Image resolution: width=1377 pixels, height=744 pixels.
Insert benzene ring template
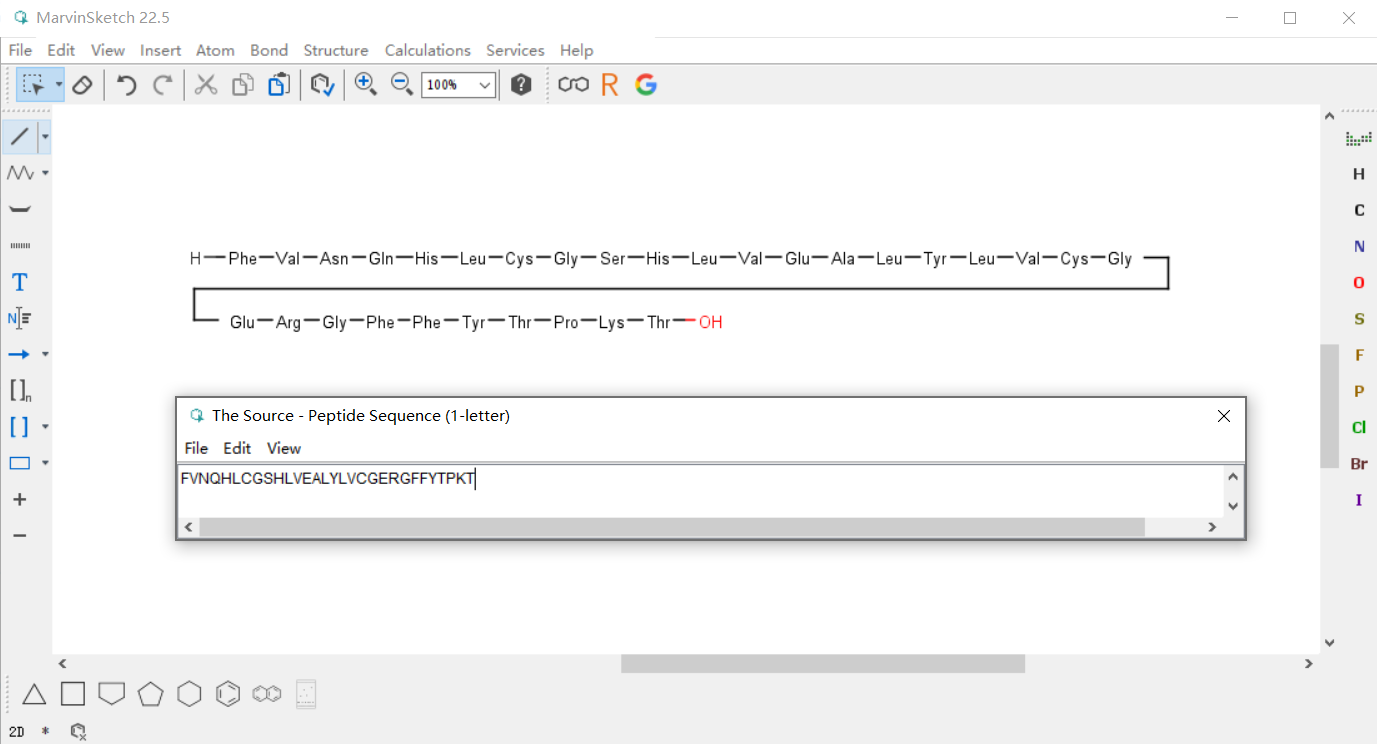pos(228,694)
